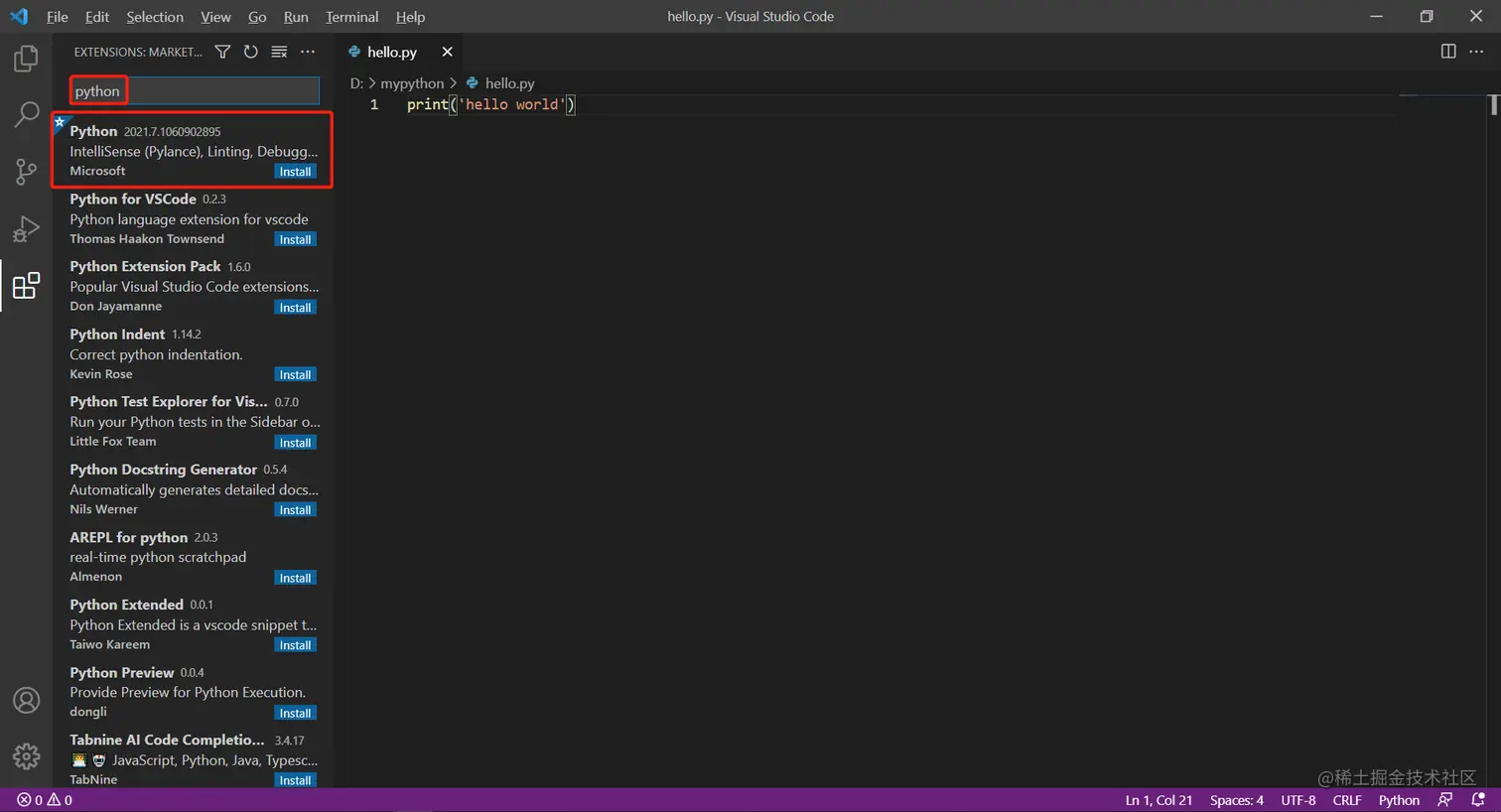The width and height of the screenshot is (1501, 812).
Task: Open the Explorer view in the activity bar
Action: pos(26,59)
